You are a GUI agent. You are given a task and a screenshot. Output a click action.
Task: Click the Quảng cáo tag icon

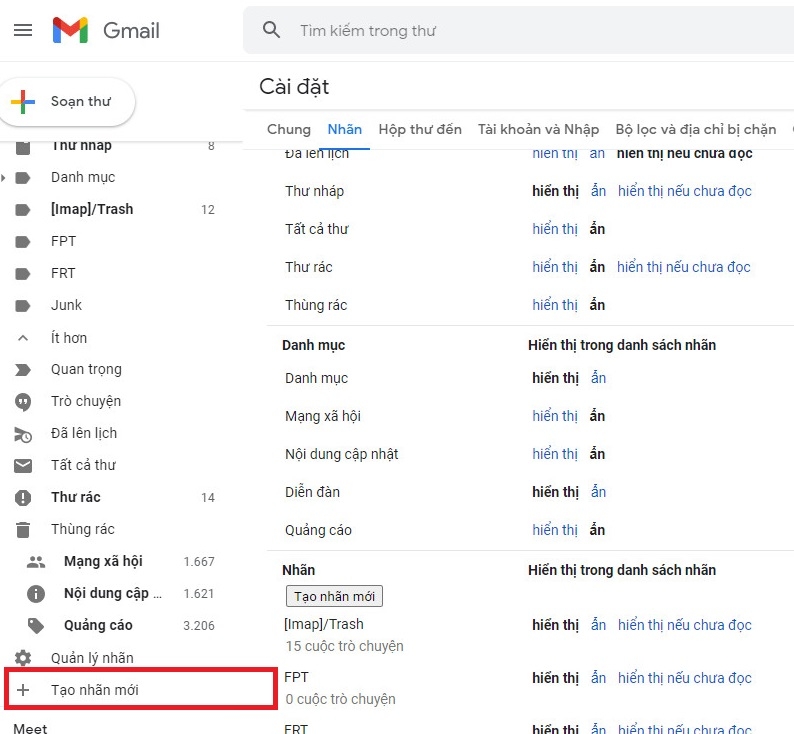36,626
